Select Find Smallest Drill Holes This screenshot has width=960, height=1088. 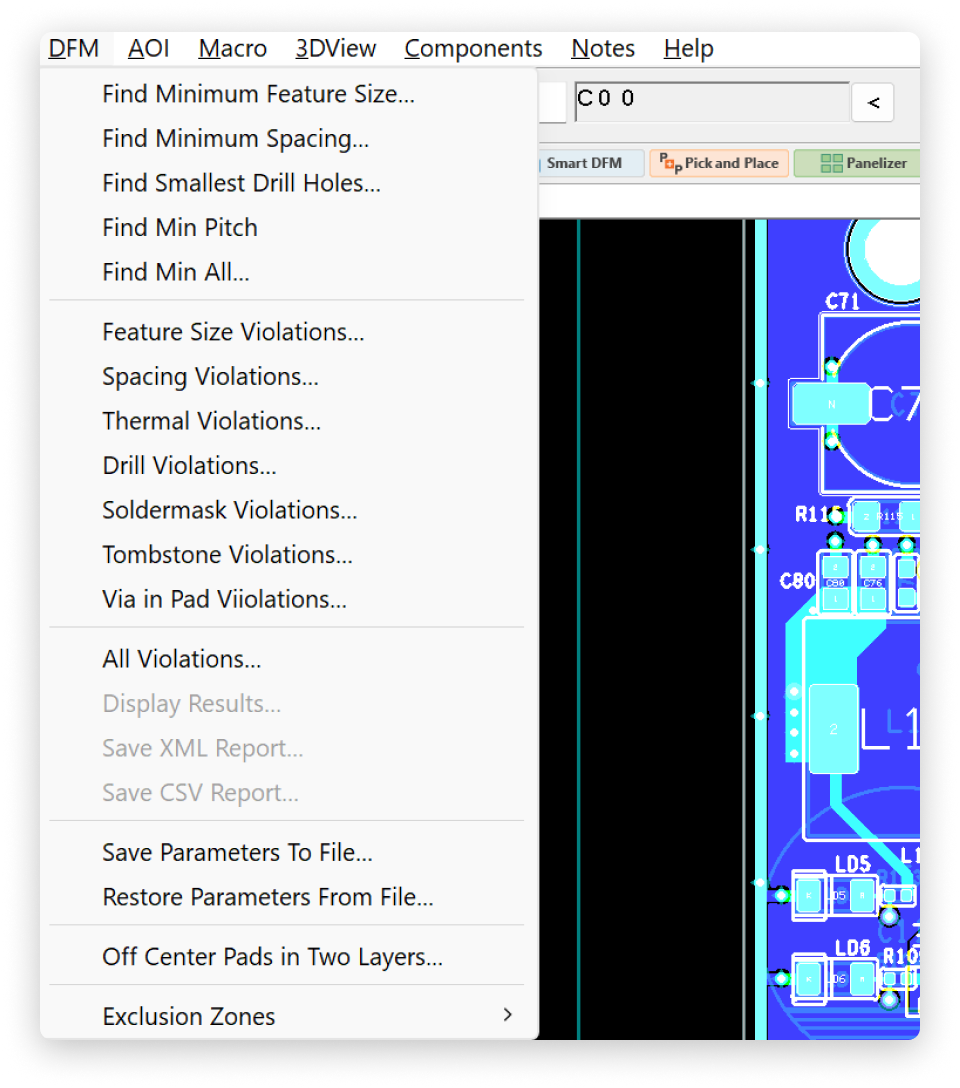[242, 183]
